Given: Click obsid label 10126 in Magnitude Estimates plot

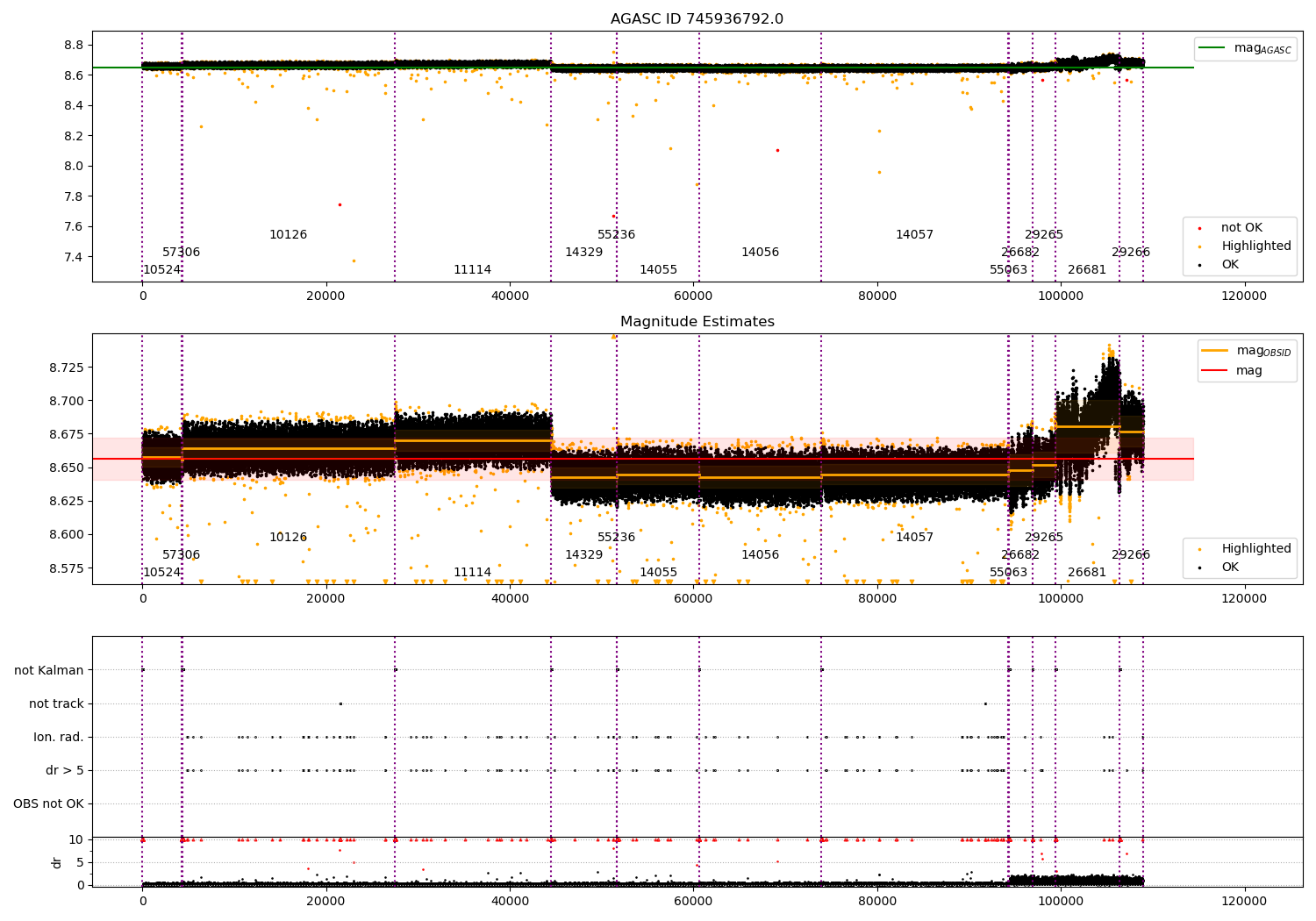Looking at the screenshot, I should pos(288,538).
